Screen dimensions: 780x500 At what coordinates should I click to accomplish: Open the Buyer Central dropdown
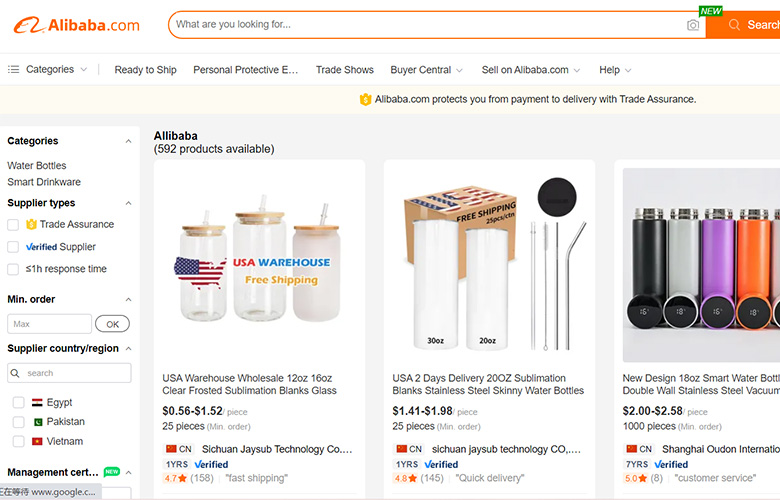pyautogui.click(x=426, y=70)
